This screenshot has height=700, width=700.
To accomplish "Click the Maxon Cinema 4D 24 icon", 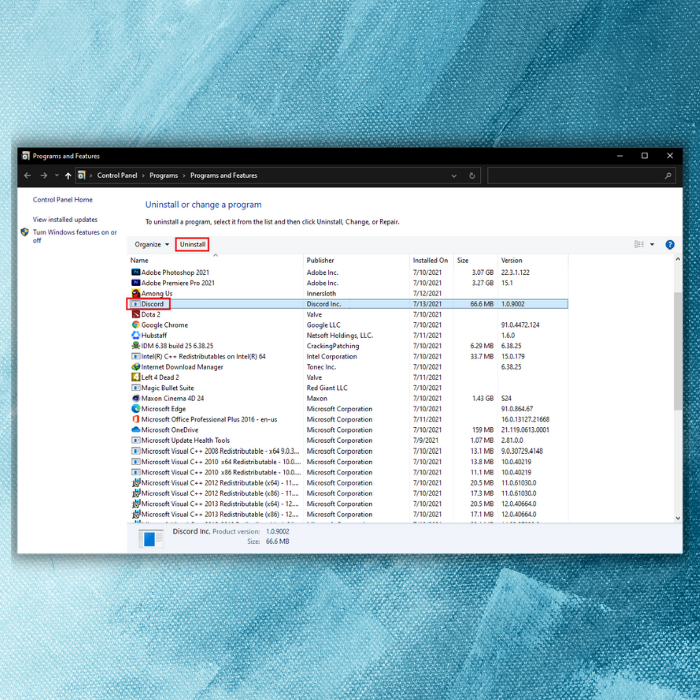I will [x=136, y=398].
